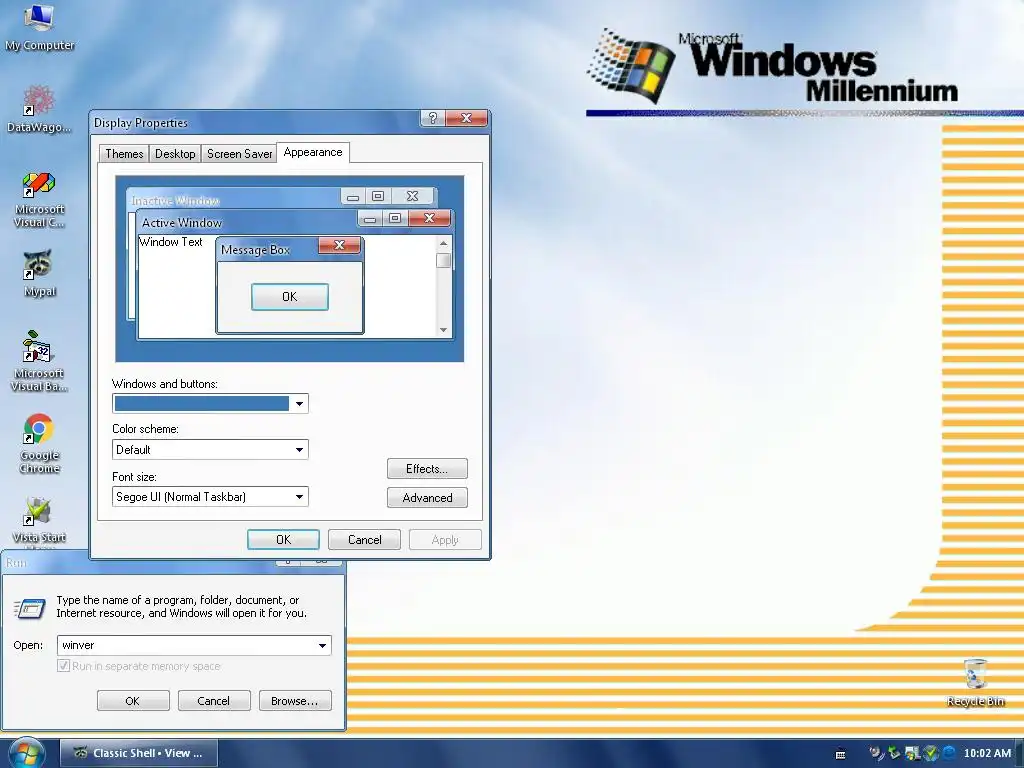The height and width of the screenshot is (768, 1024).
Task: Click OK in Display Properties
Action: point(283,539)
